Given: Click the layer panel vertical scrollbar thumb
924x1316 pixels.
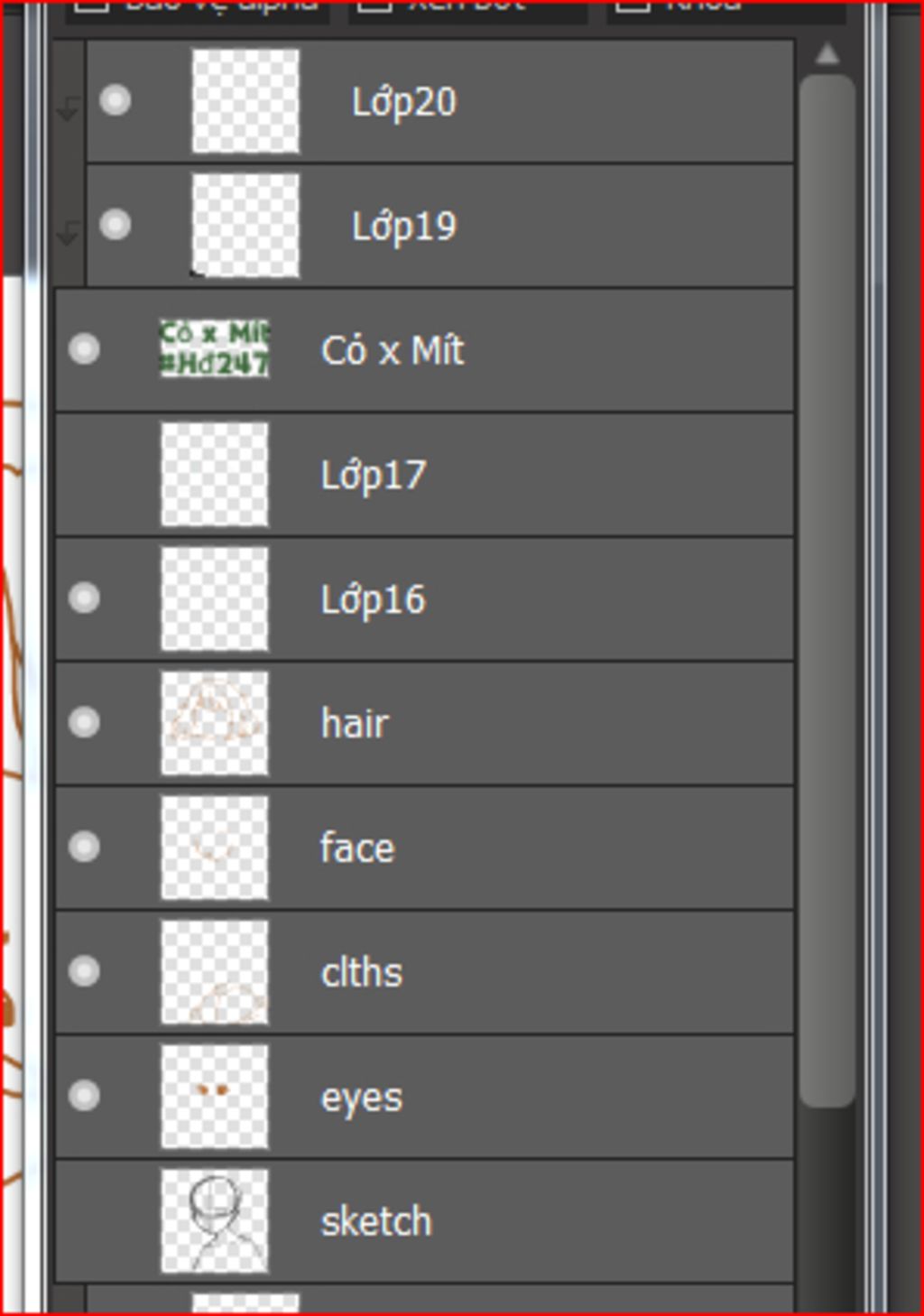Looking at the screenshot, I should click(x=827, y=590).
